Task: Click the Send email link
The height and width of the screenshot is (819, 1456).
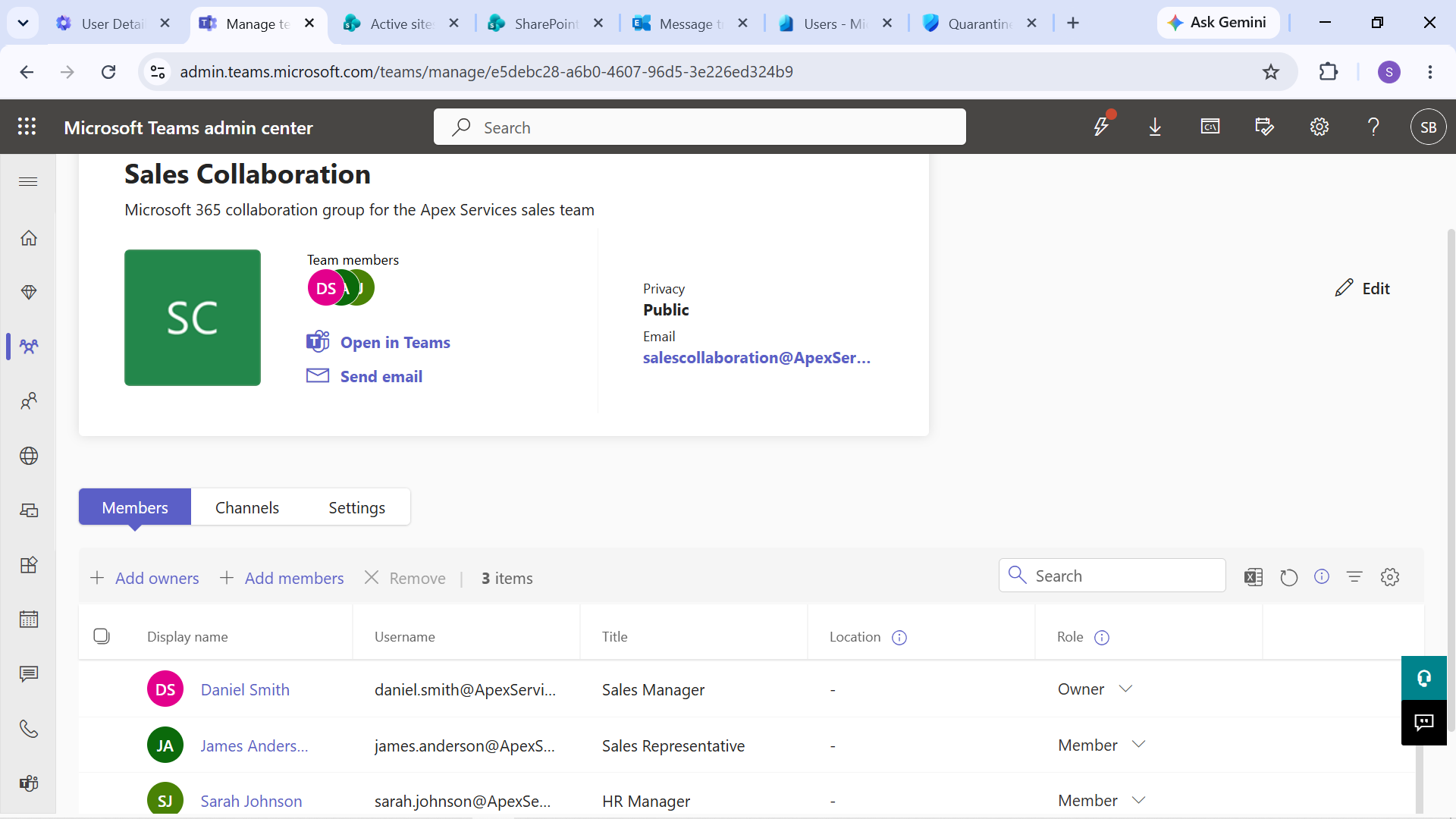Action: pyautogui.click(x=381, y=377)
